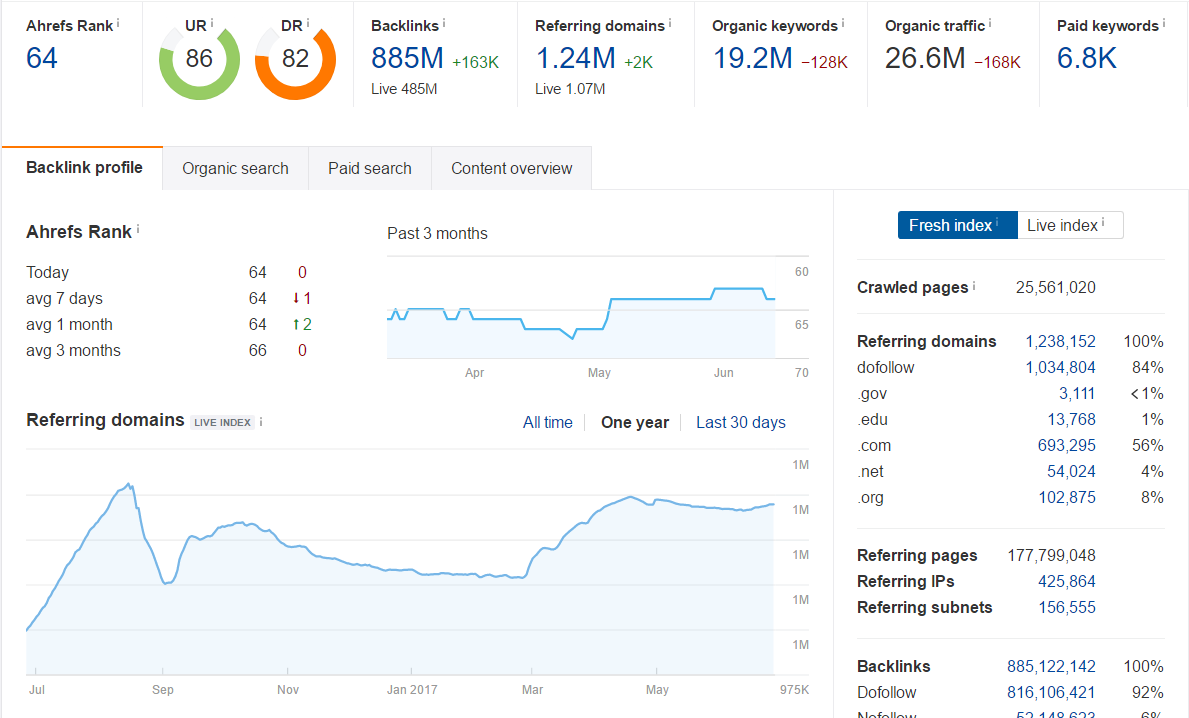The image size is (1189, 718).
Task: Open 6.8K paid keywords value
Action: click(1087, 58)
